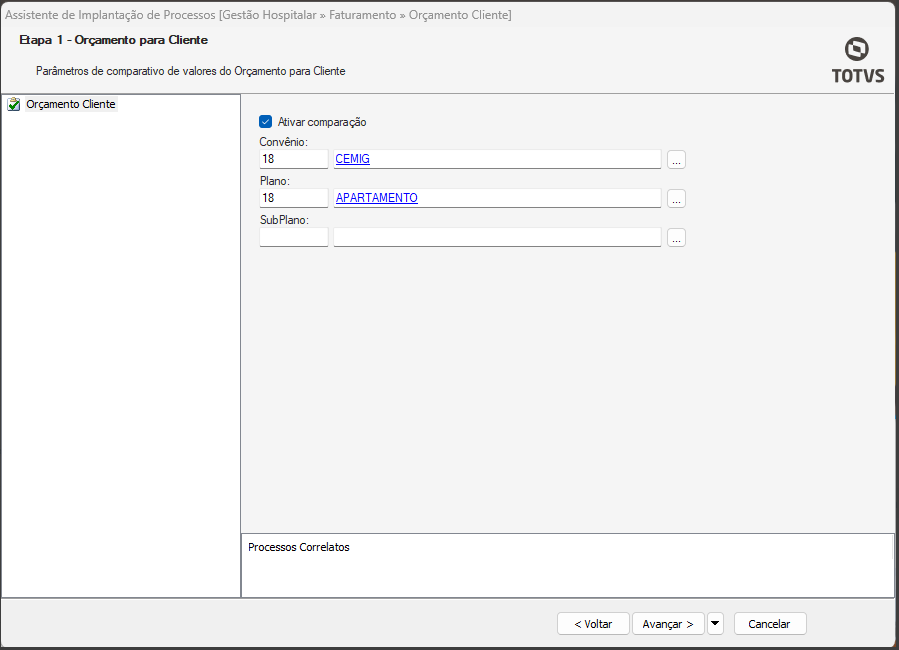Click the Orçamento Cliente step checkmark icon
899x650 pixels.
tap(14, 104)
